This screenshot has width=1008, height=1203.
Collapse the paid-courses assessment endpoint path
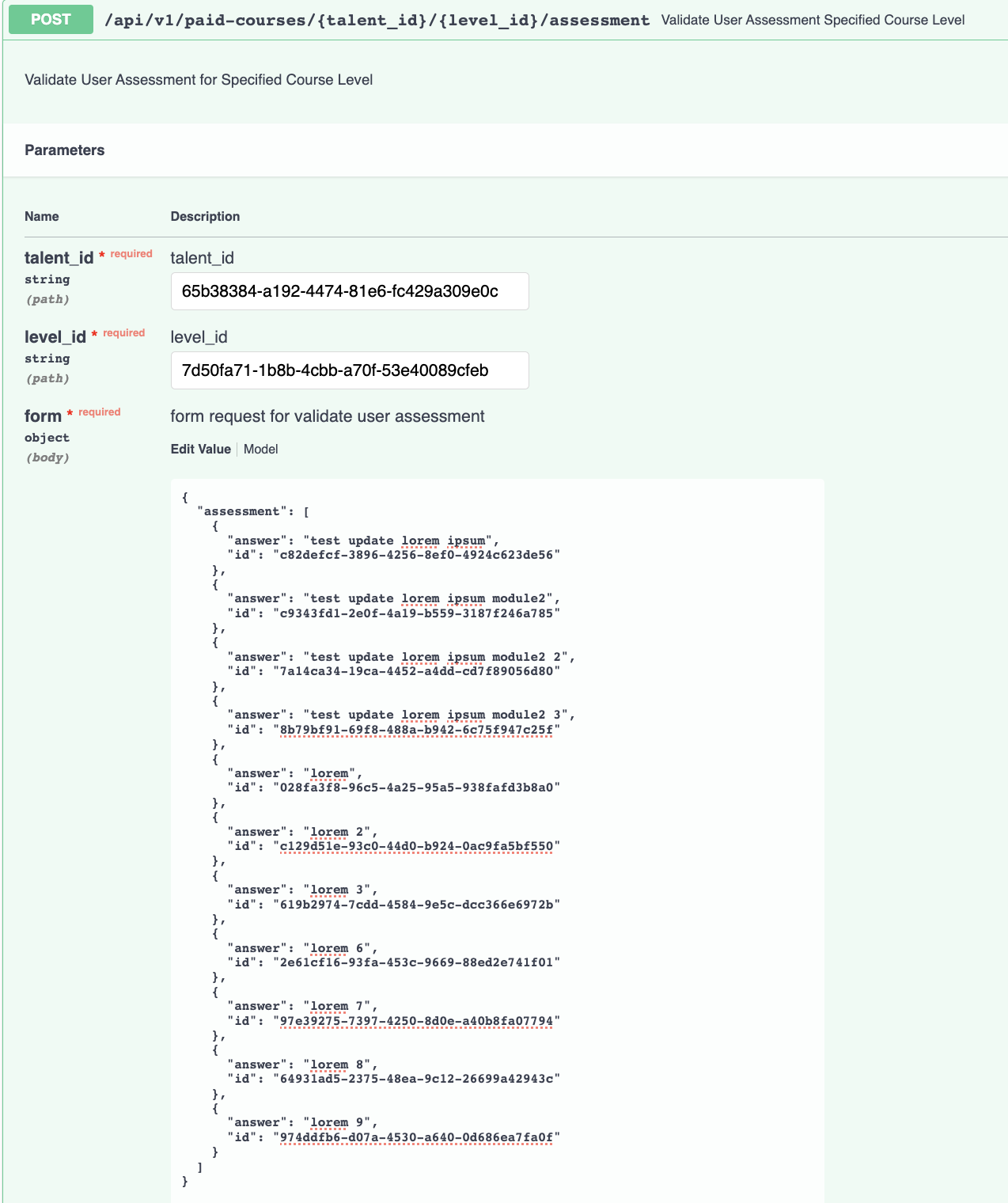377,20
